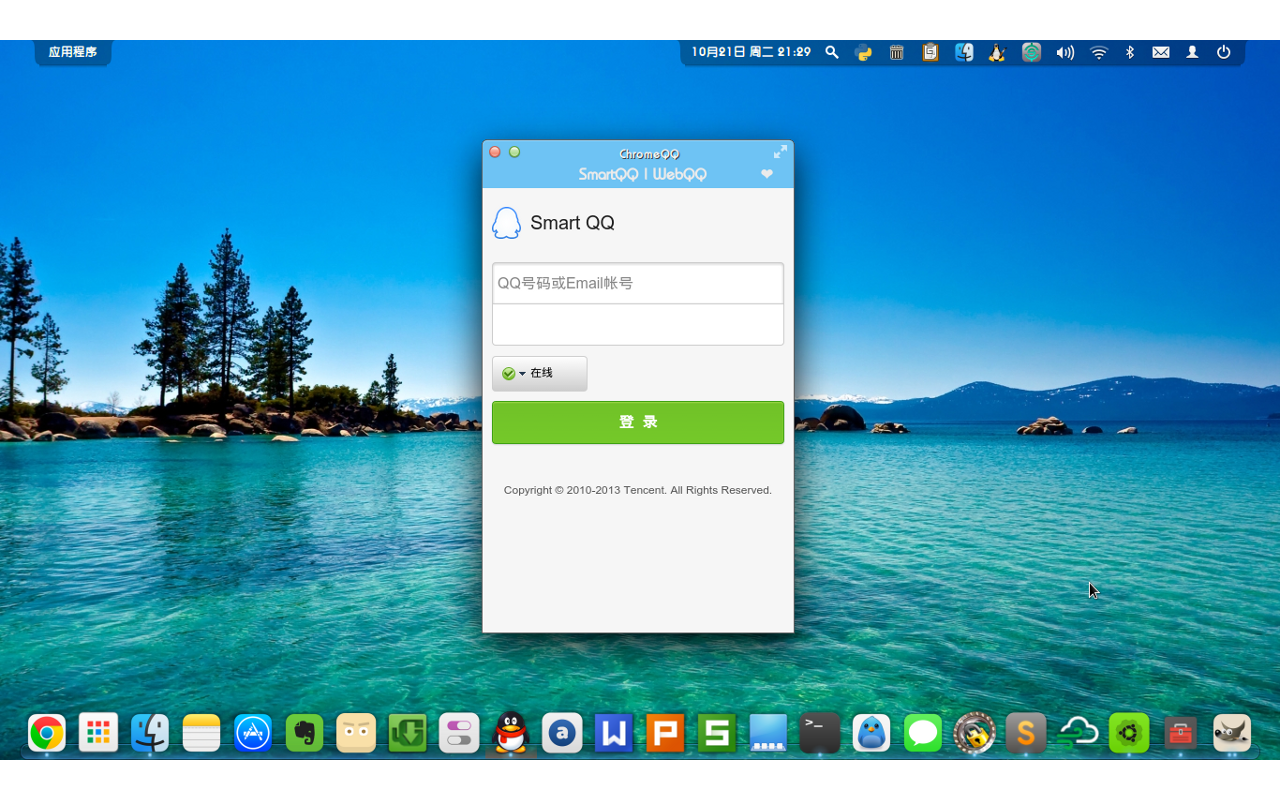The width and height of the screenshot is (1280, 800).
Task: Click the date and time 10月21日 周二 display
Action: point(751,52)
